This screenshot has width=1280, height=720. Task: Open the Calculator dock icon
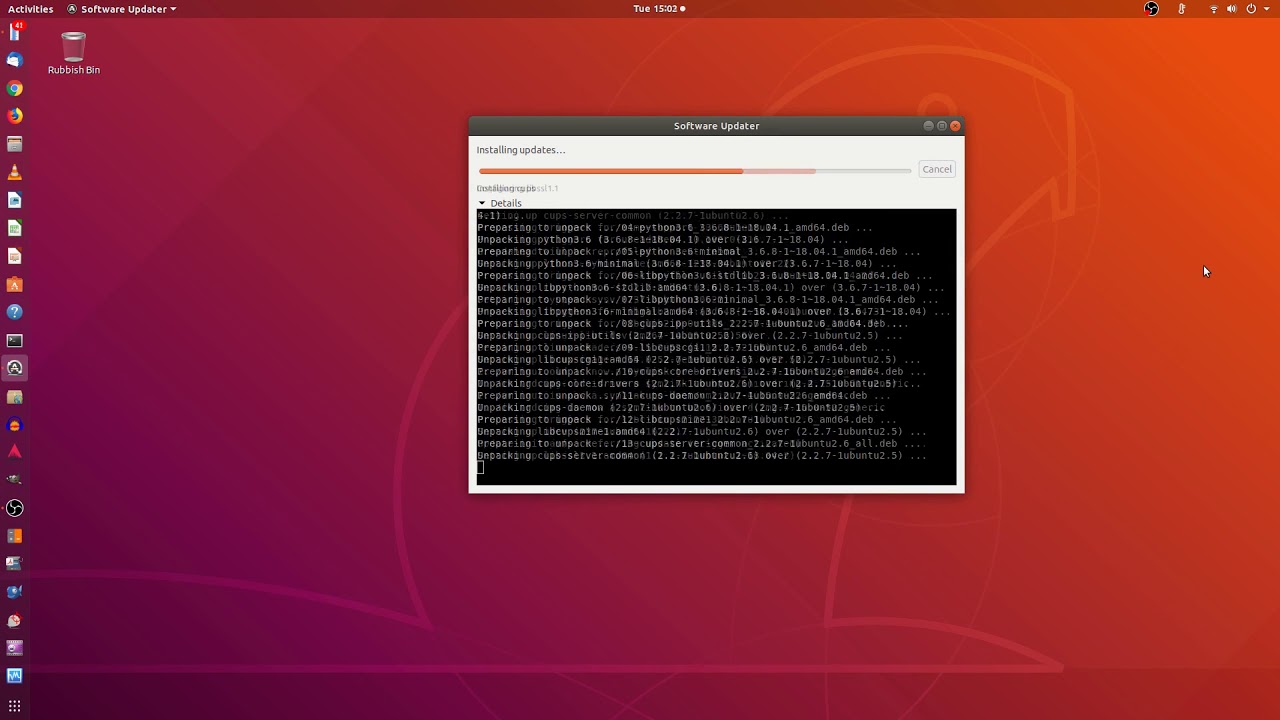pos(14,536)
